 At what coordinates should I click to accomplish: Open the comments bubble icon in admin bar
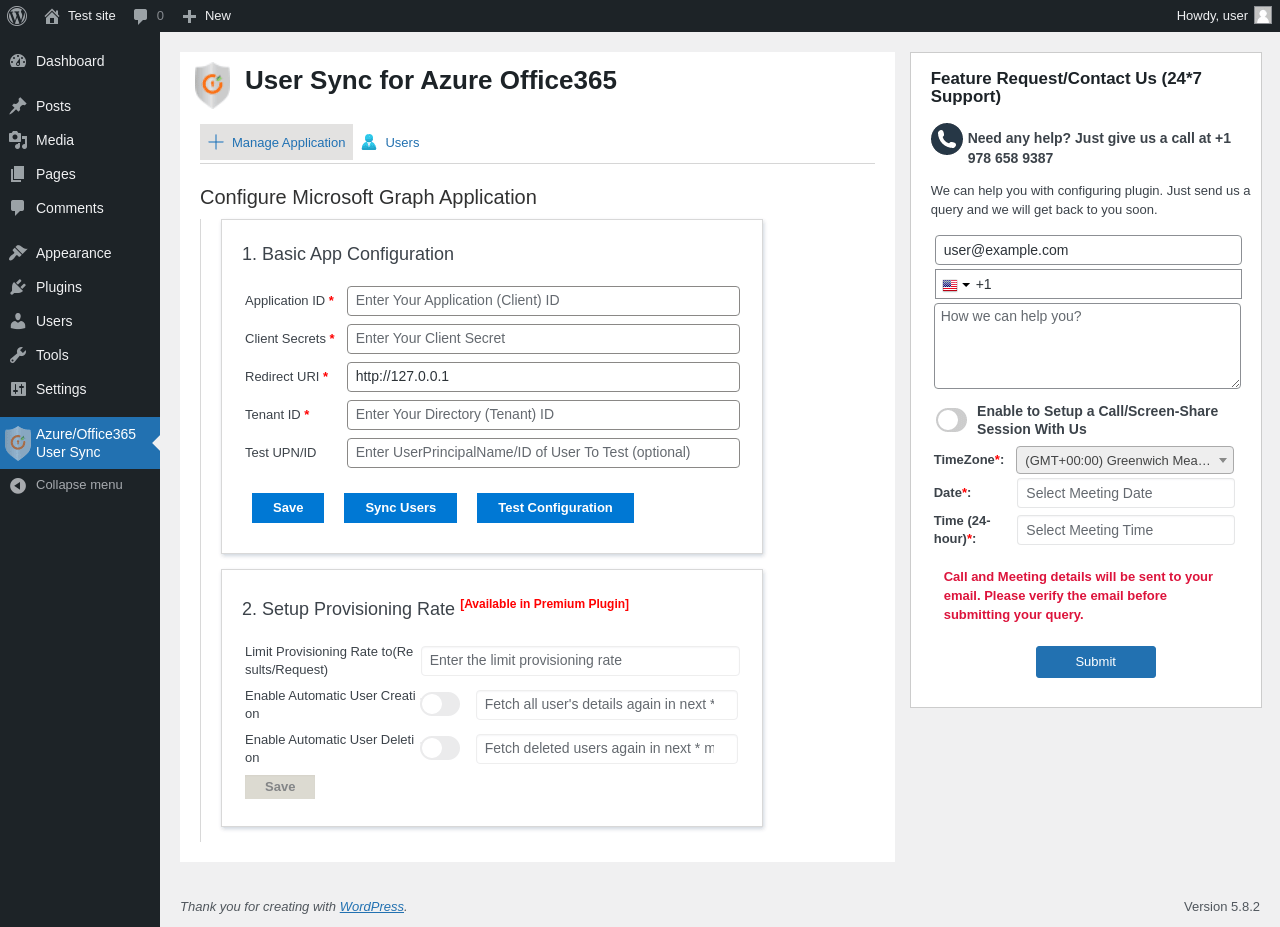click(x=141, y=16)
